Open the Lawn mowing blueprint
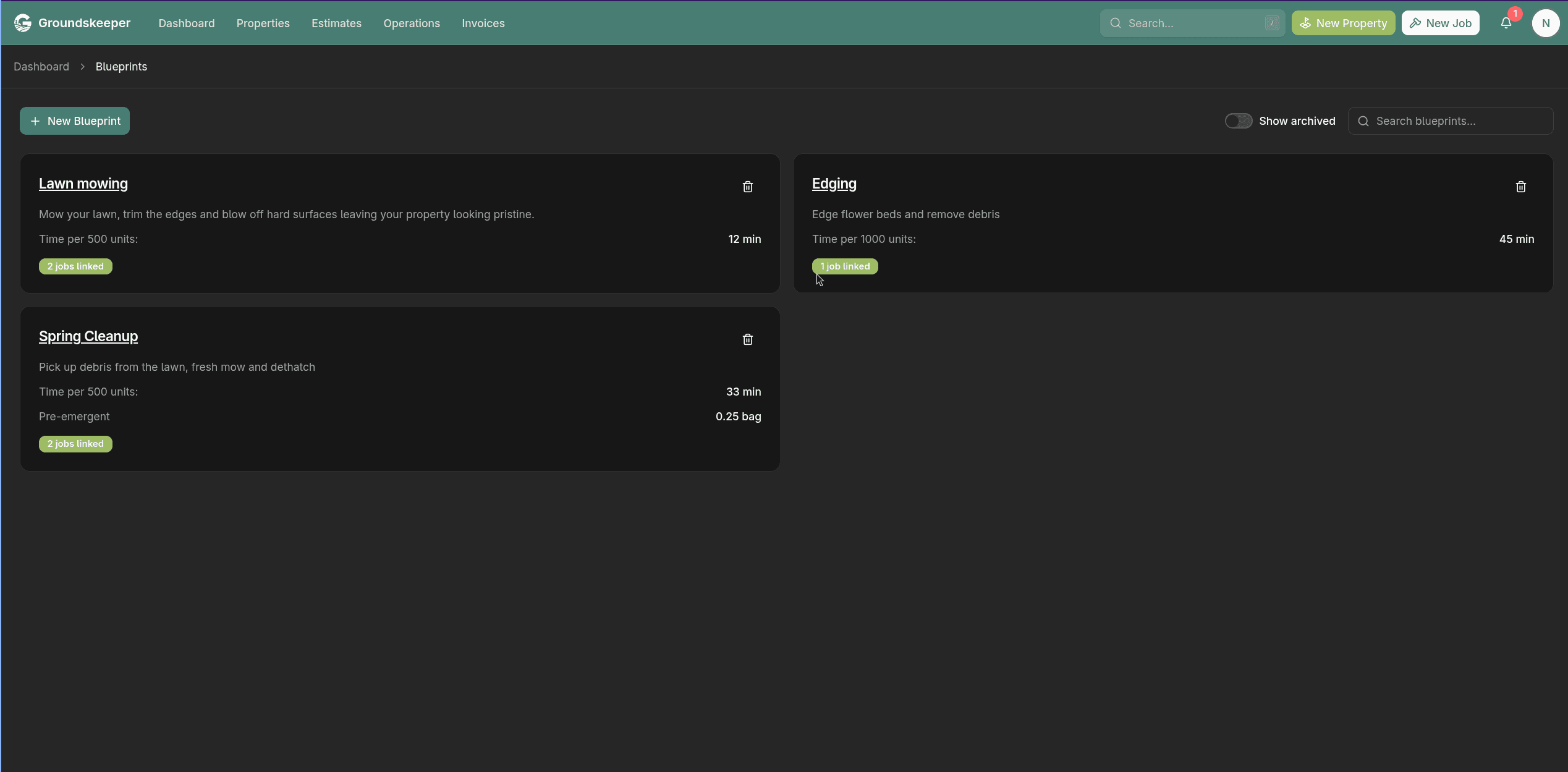The image size is (1568, 772). point(83,184)
